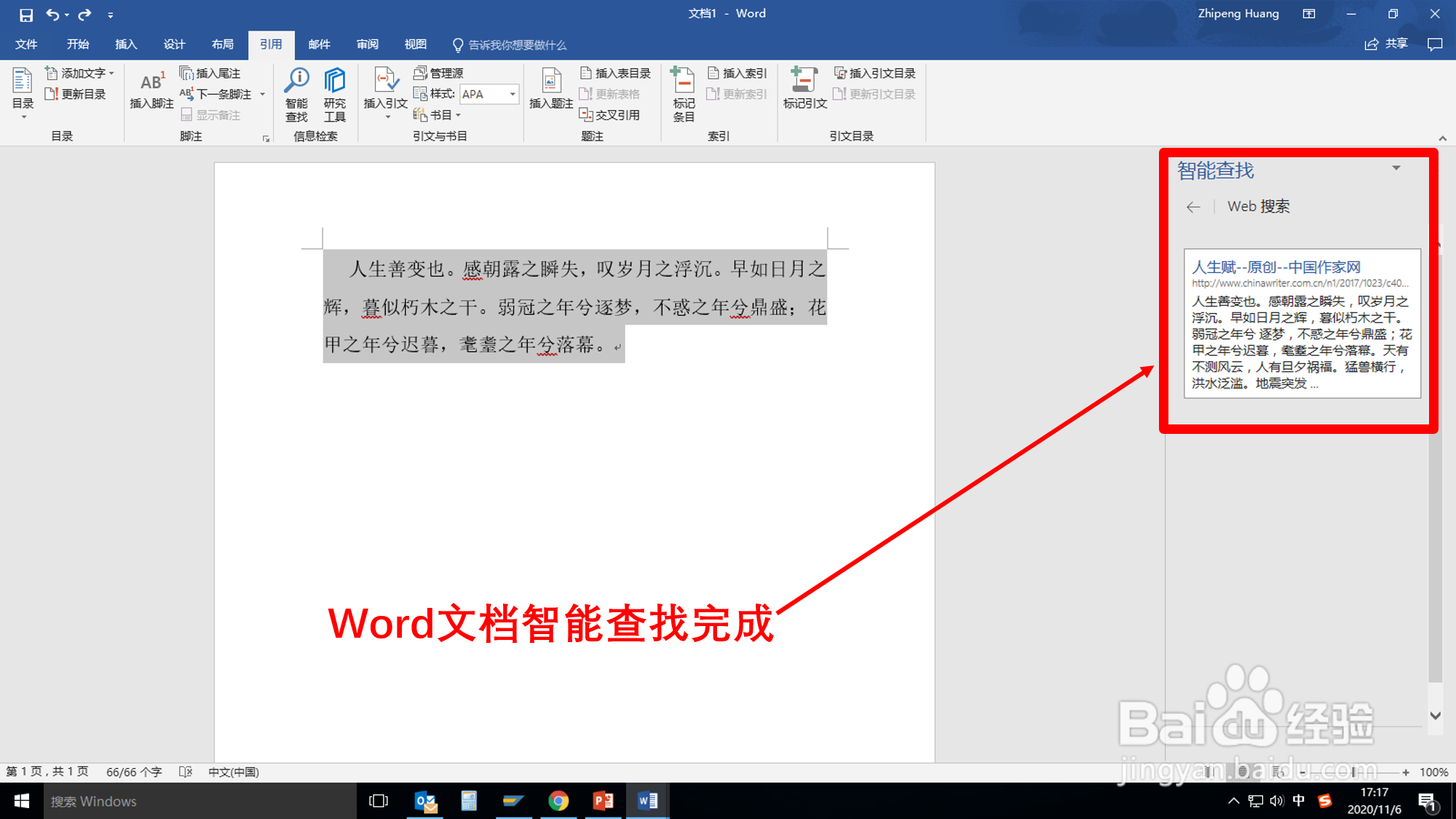Click the Insert Footnote (插入脚注) icon

151,82
